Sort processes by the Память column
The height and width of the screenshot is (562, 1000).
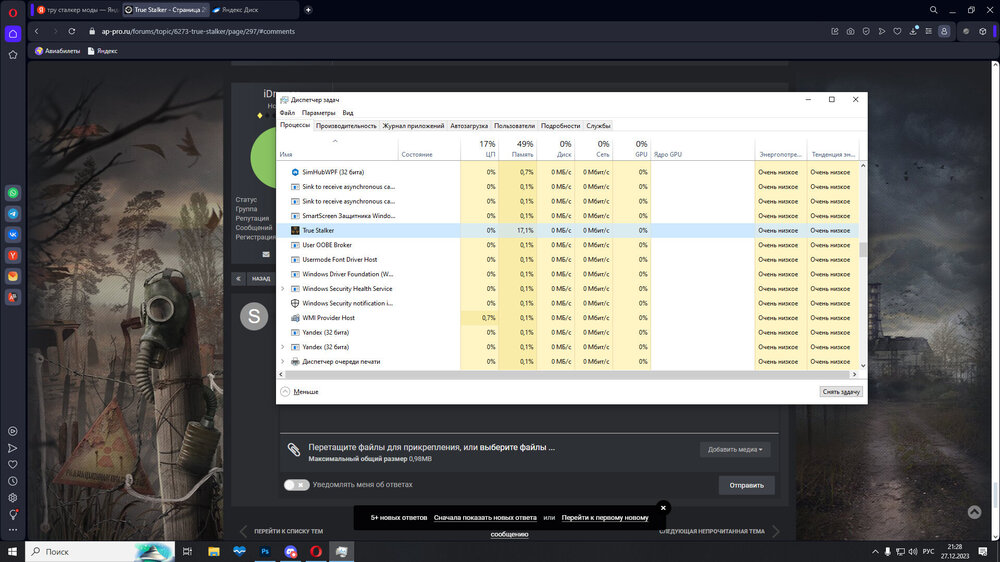pos(522,150)
